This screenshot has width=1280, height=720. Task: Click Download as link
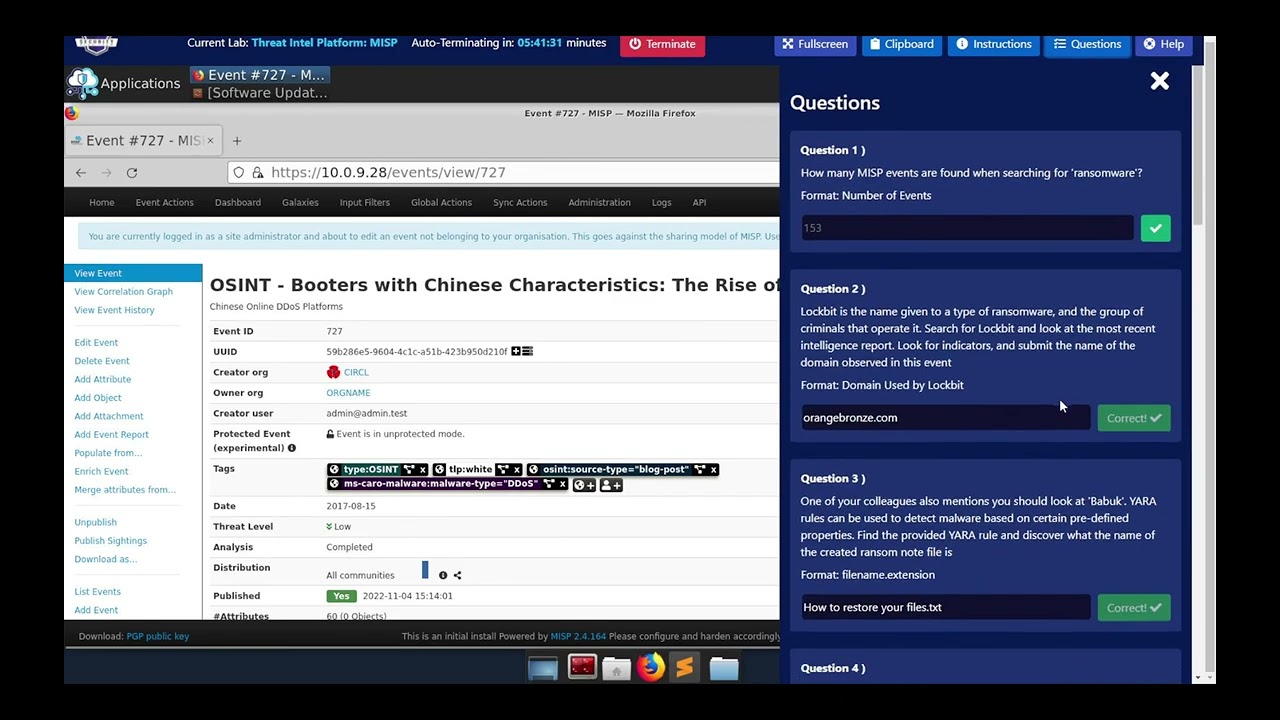coord(106,559)
